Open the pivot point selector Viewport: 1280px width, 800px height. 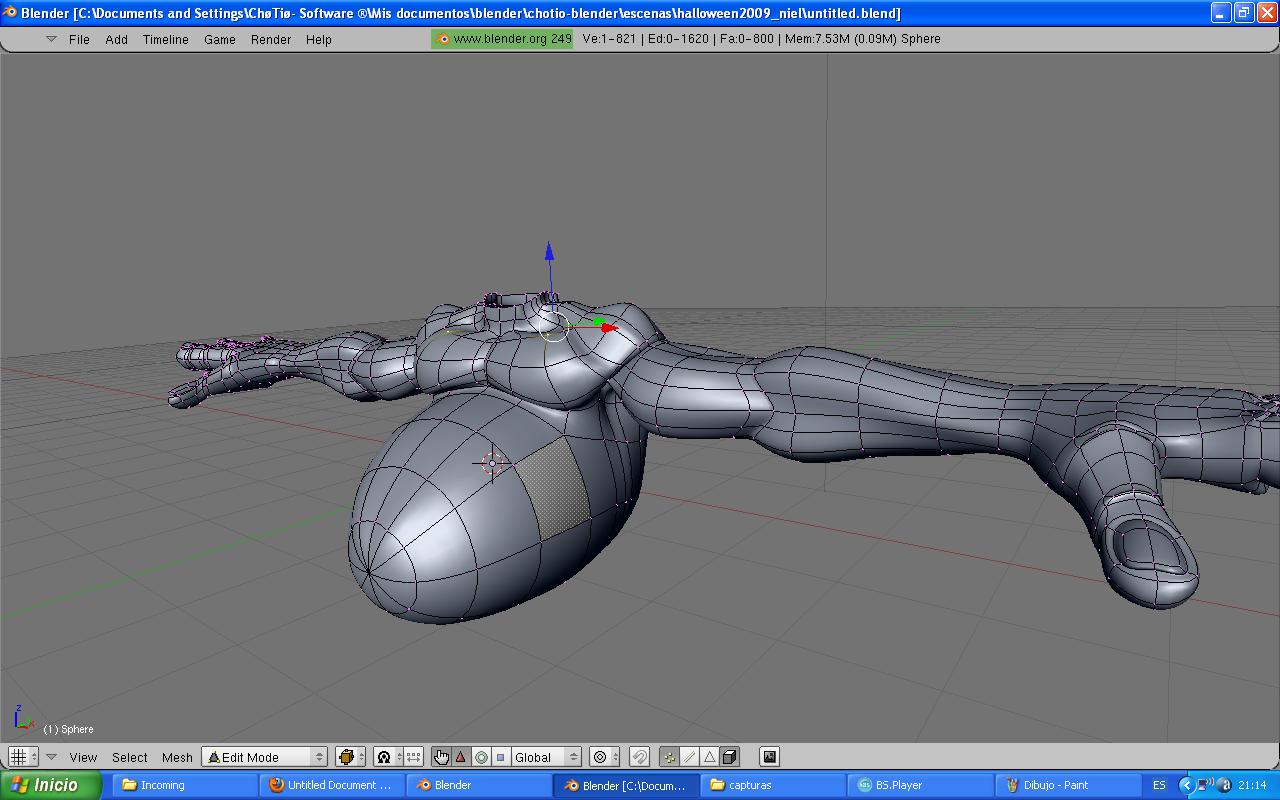[x=388, y=757]
